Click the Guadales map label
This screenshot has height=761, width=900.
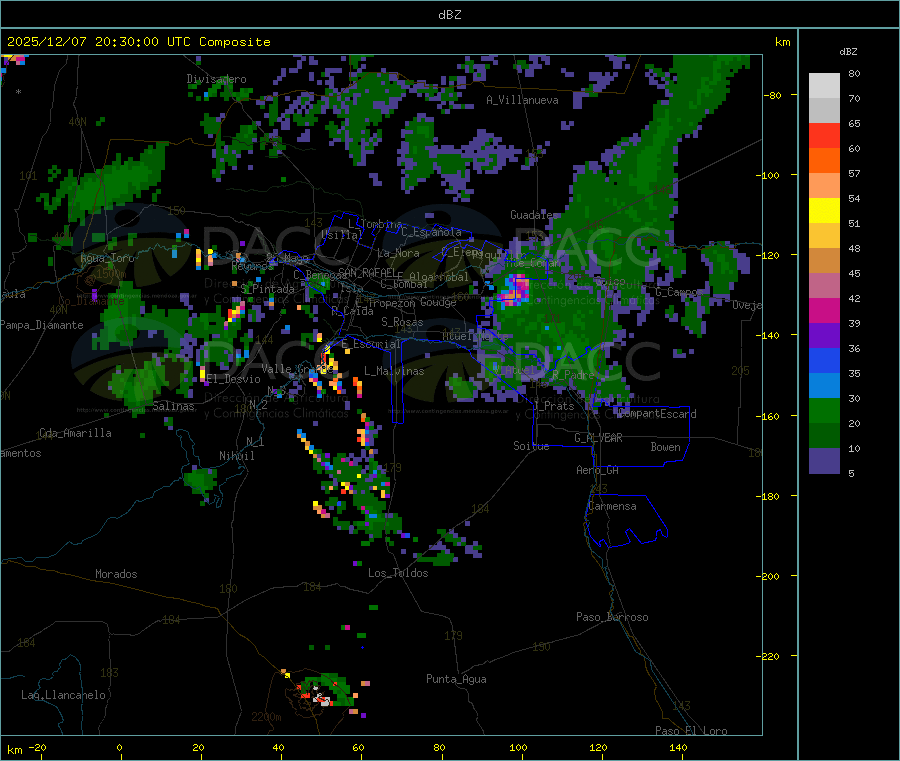(534, 215)
